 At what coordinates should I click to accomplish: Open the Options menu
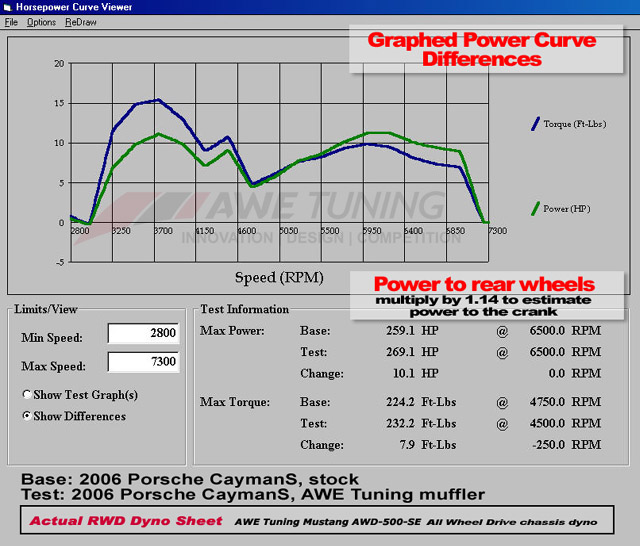[x=41, y=22]
